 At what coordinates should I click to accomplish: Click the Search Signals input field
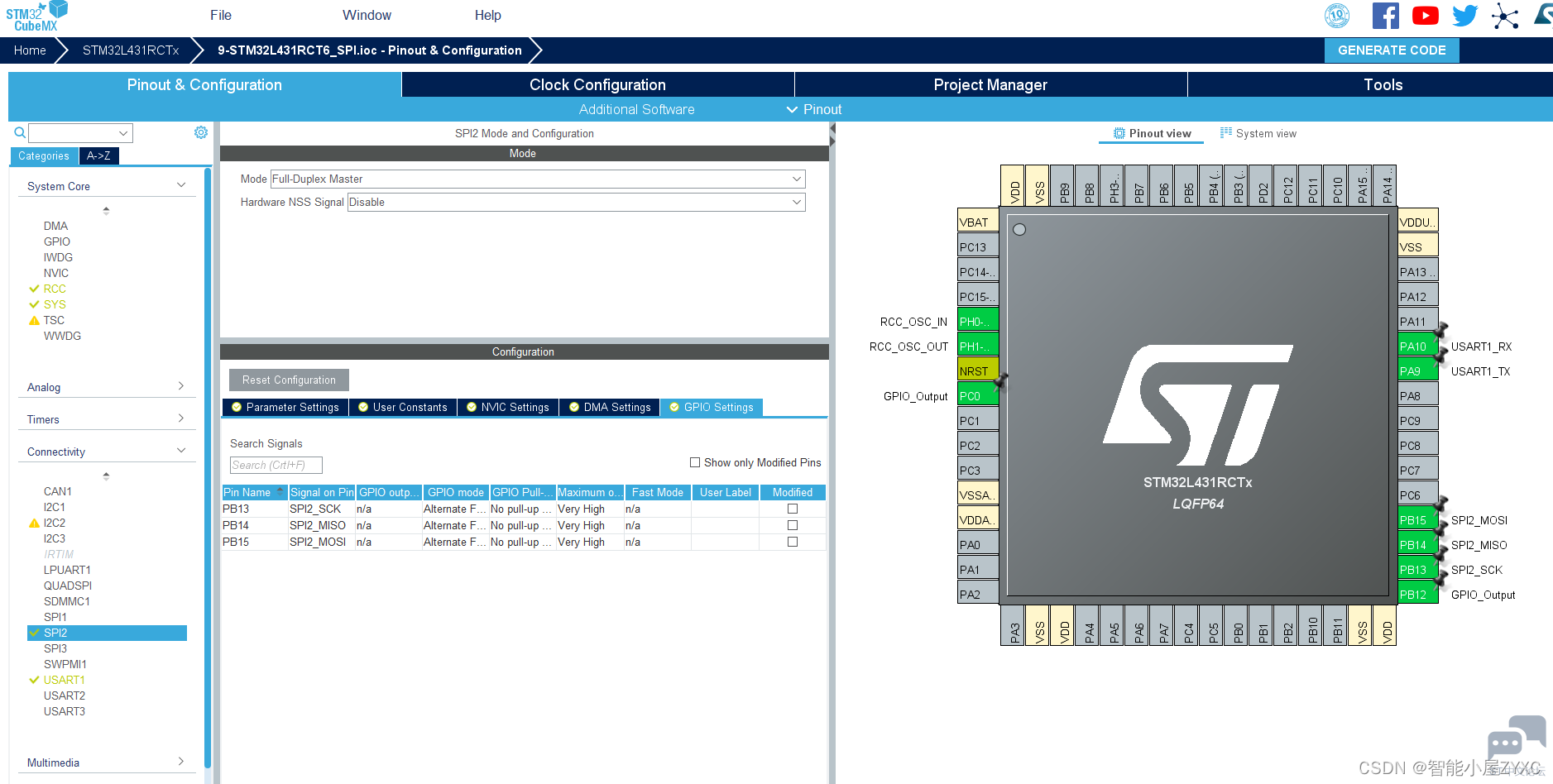click(x=276, y=466)
